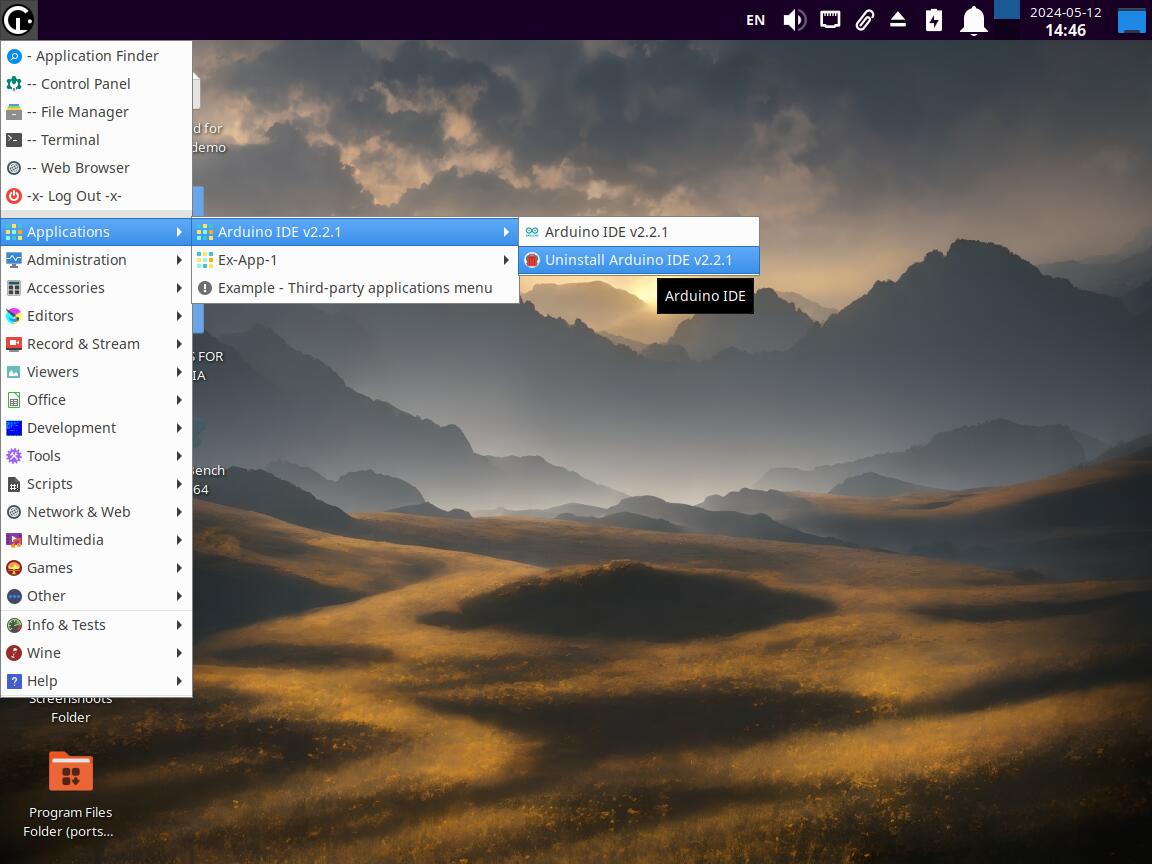Click the Multimedia icon in menu
This screenshot has height=864, width=1152.
coord(14,539)
